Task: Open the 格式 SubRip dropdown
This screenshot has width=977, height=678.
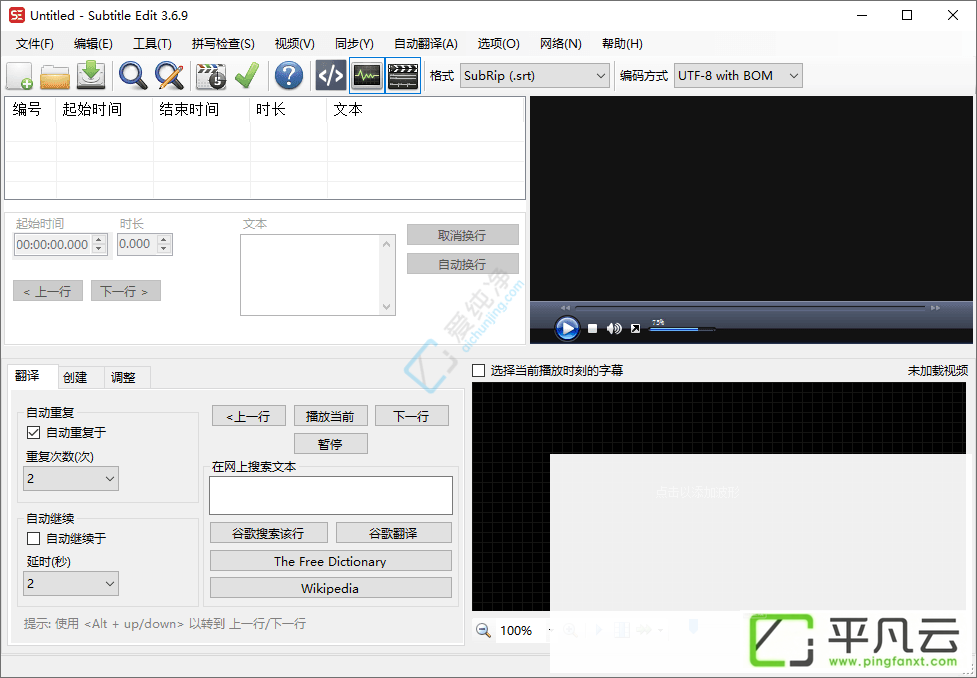Action: point(535,75)
